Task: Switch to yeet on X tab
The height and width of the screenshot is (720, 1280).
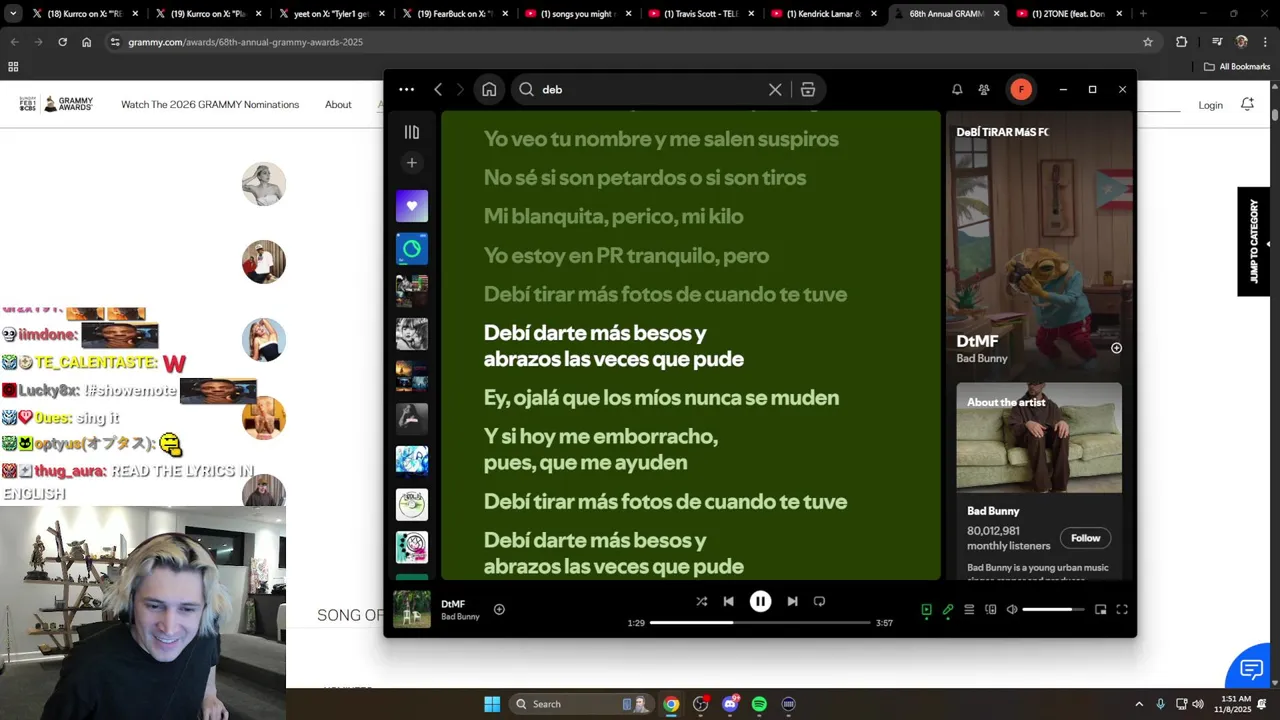Action: click(329, 14)
